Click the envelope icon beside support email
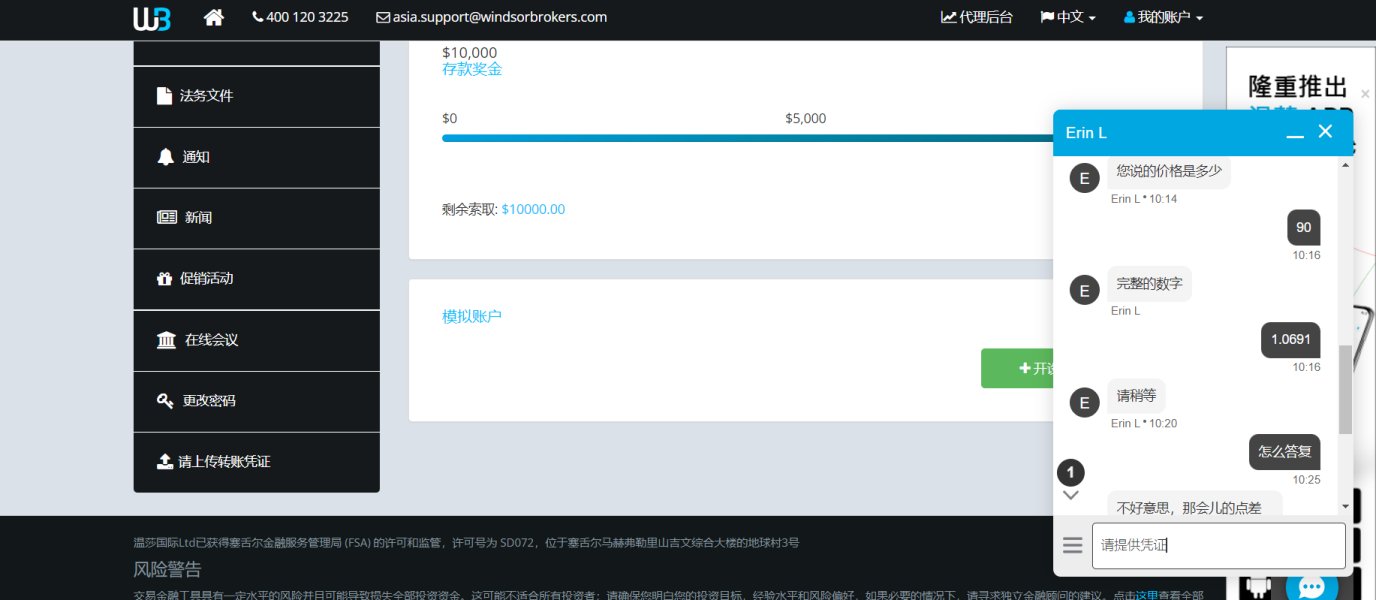Screen dimensions: 1376x600 (x=383, y=18)
